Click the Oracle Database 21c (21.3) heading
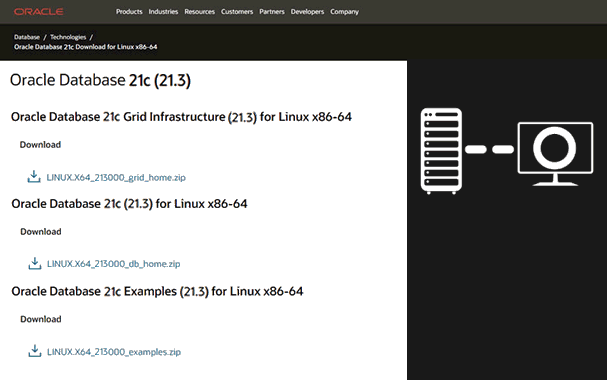Image resolution: width=607 pixels, height=380 pixels. [x=100, y=80]
